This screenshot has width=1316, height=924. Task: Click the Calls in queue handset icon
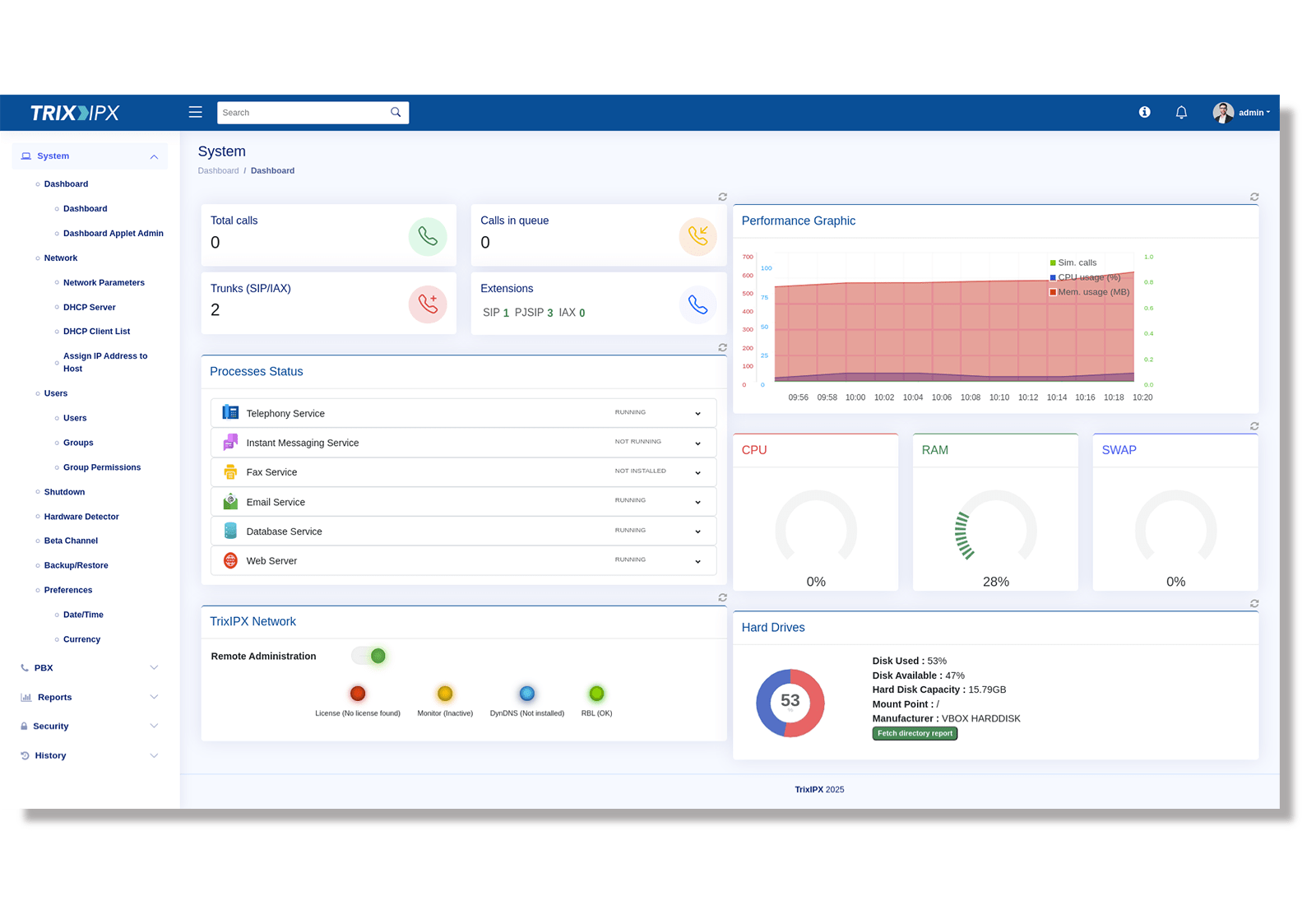[697, 236]
